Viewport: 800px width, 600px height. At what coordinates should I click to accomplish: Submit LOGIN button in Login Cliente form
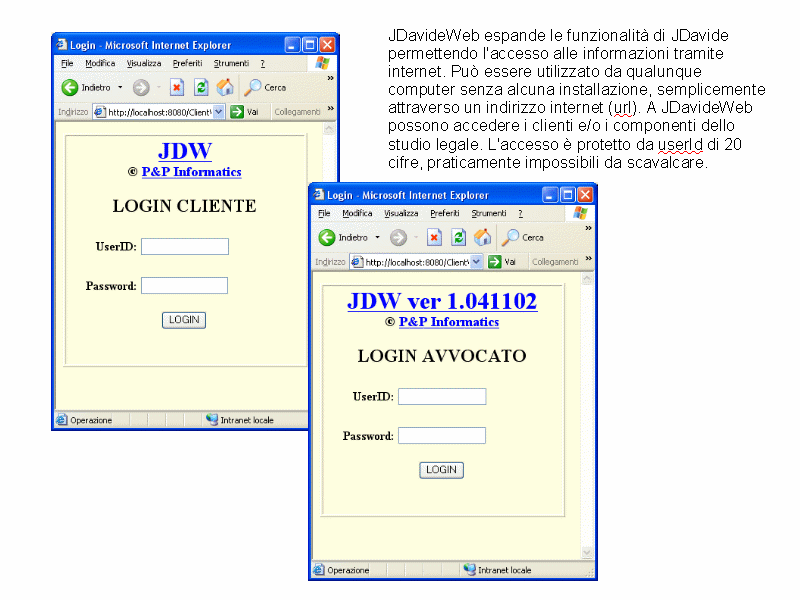point(184,320)
